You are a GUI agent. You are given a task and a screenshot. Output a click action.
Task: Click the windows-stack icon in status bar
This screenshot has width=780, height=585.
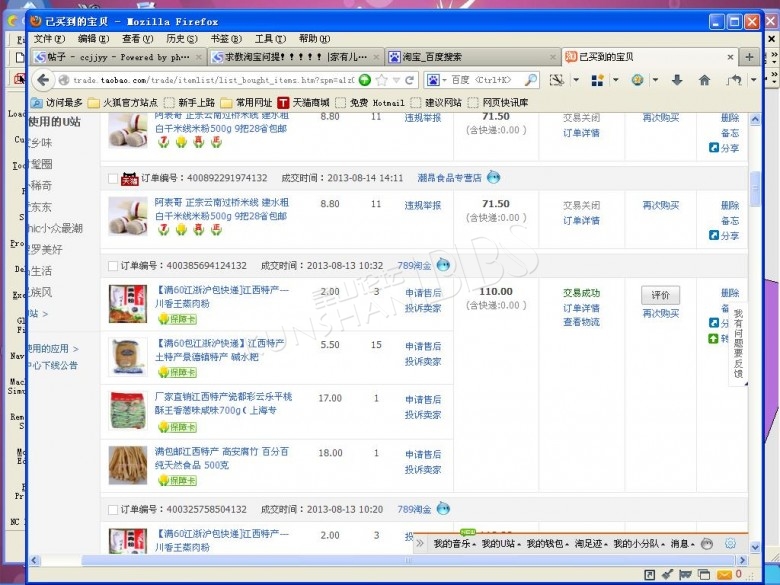click(703, 575)
